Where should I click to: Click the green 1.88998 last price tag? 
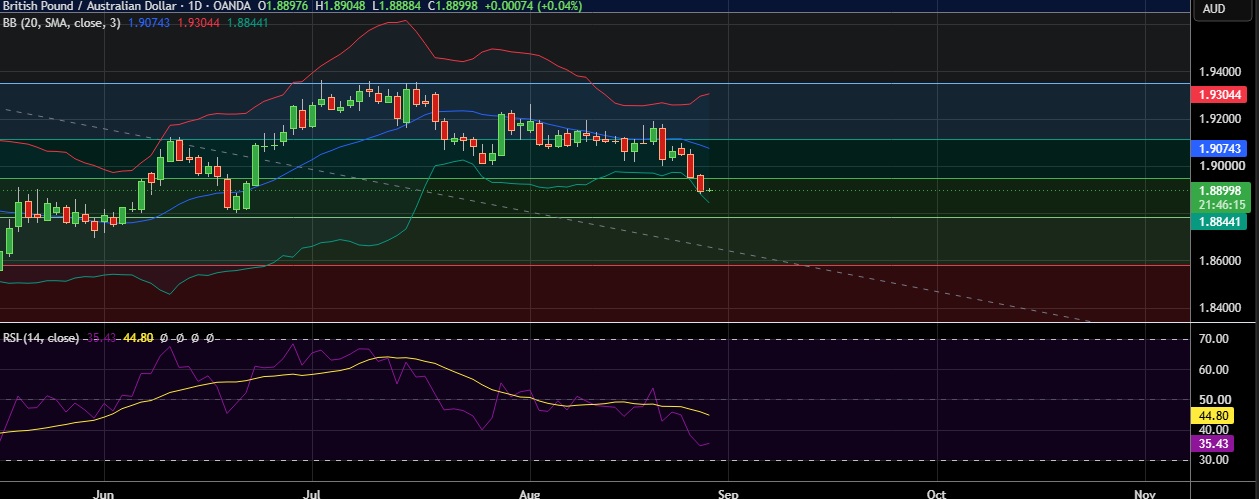(x=1218, y=190)
